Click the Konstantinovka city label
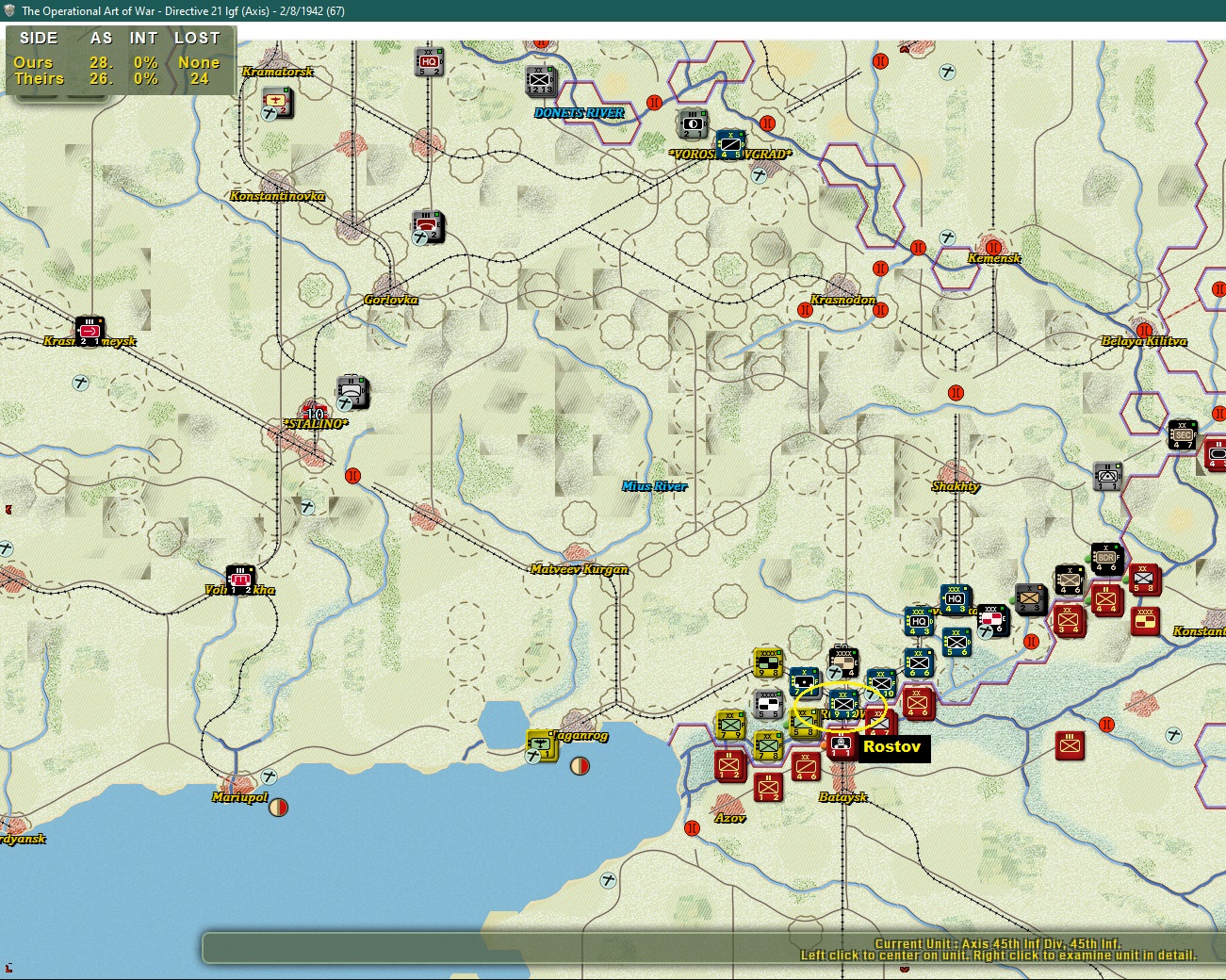Image resolution: width=1226 pixels, height=980 pixels. pyautogui.click(x=277, y=196)
